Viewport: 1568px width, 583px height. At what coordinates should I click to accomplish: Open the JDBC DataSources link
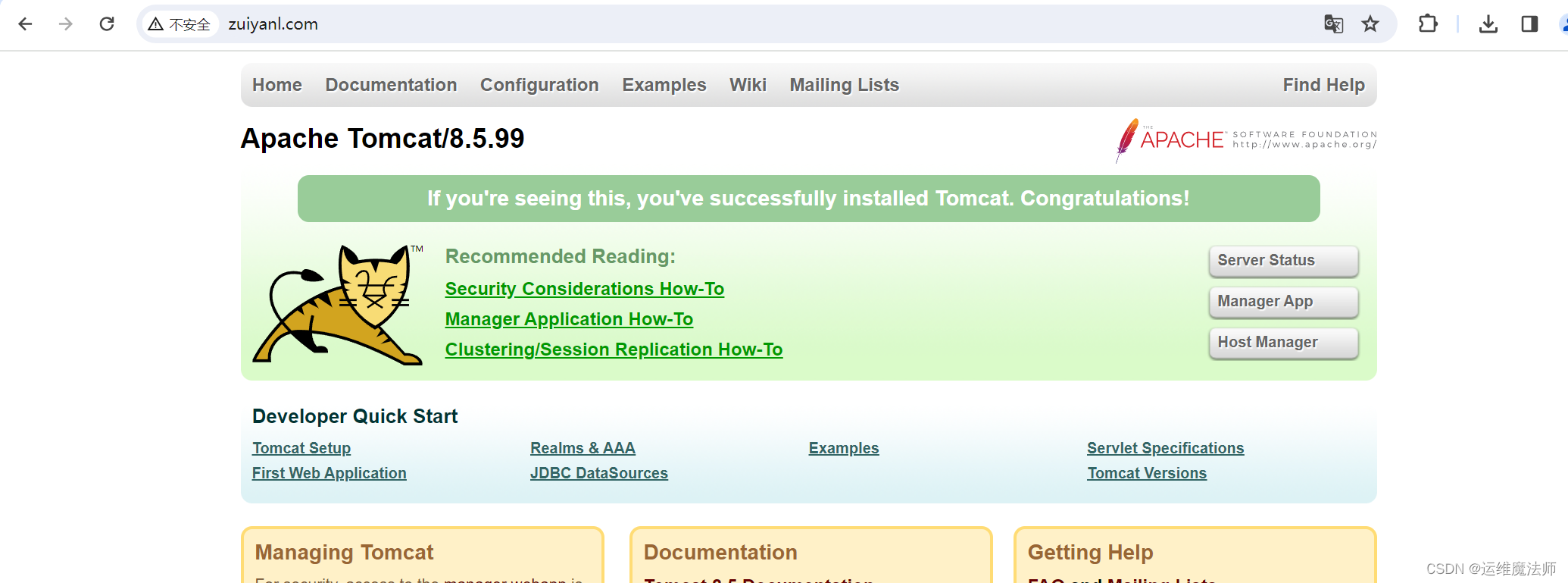[599, 473]
